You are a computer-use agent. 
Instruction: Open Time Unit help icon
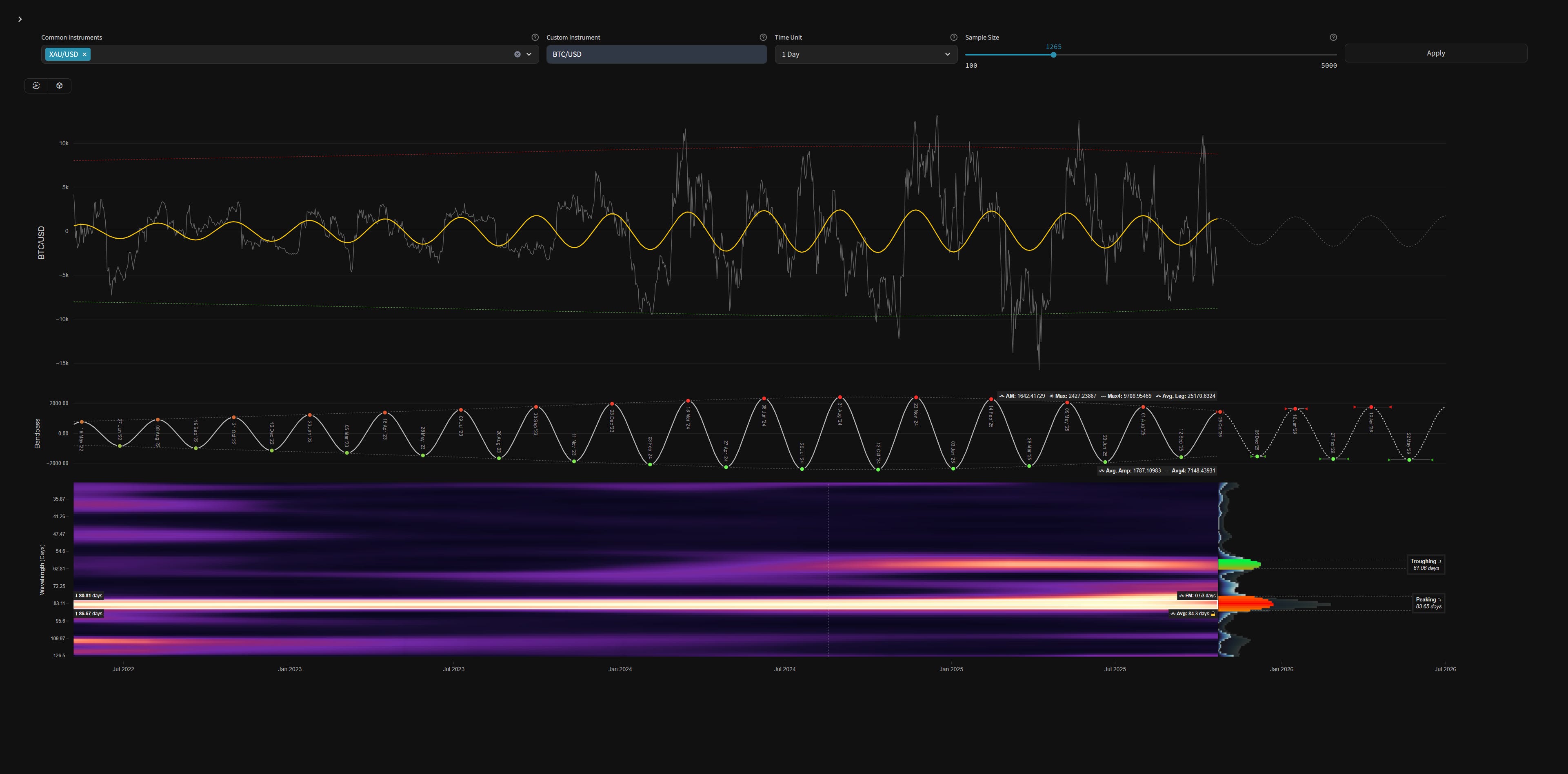[954, 37]
